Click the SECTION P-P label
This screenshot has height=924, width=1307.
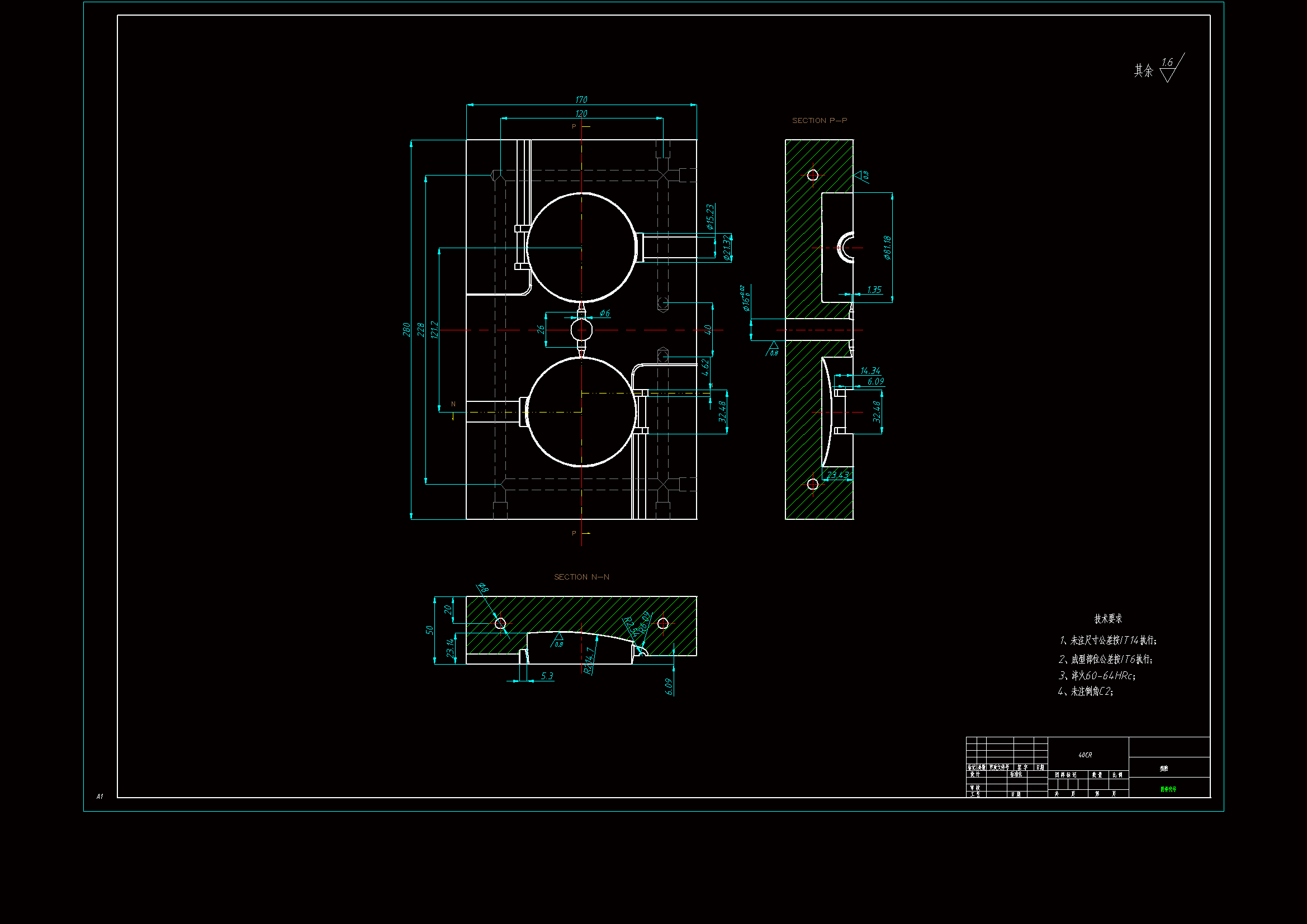tap(819, 121)
